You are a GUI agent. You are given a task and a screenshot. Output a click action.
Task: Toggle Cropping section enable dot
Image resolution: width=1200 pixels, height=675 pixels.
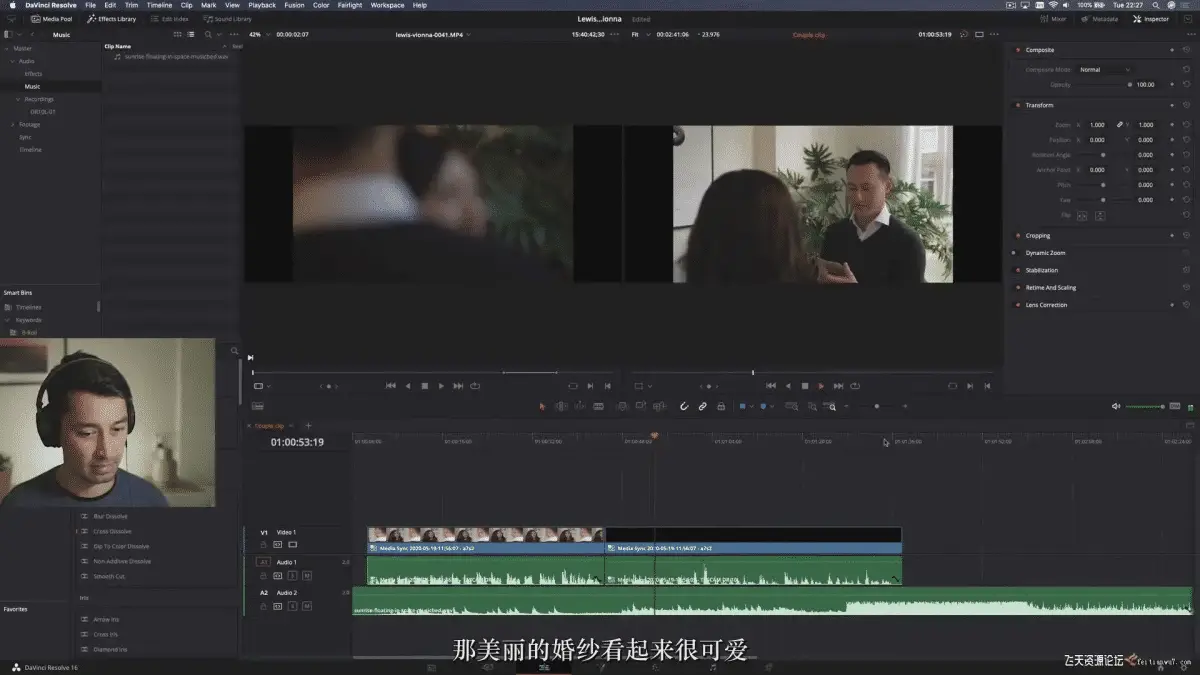pos(1018,236)
